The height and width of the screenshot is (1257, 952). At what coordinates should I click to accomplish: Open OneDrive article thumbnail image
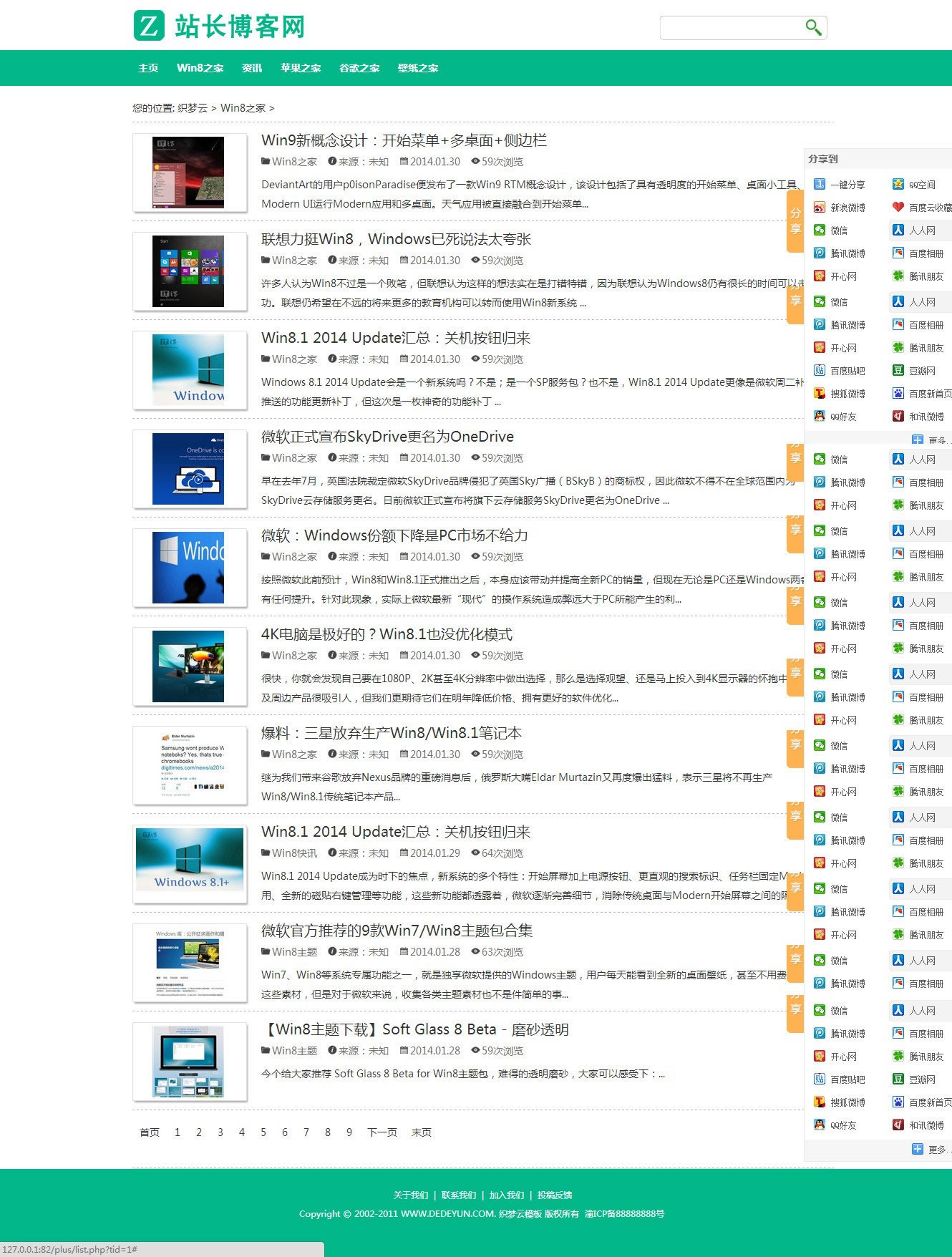(190, 470)
